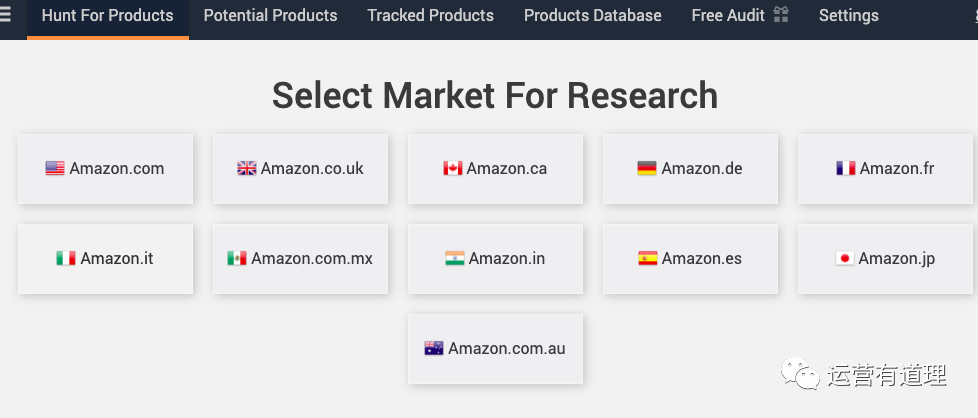Open the Tracked Products tab

[430, 16]
